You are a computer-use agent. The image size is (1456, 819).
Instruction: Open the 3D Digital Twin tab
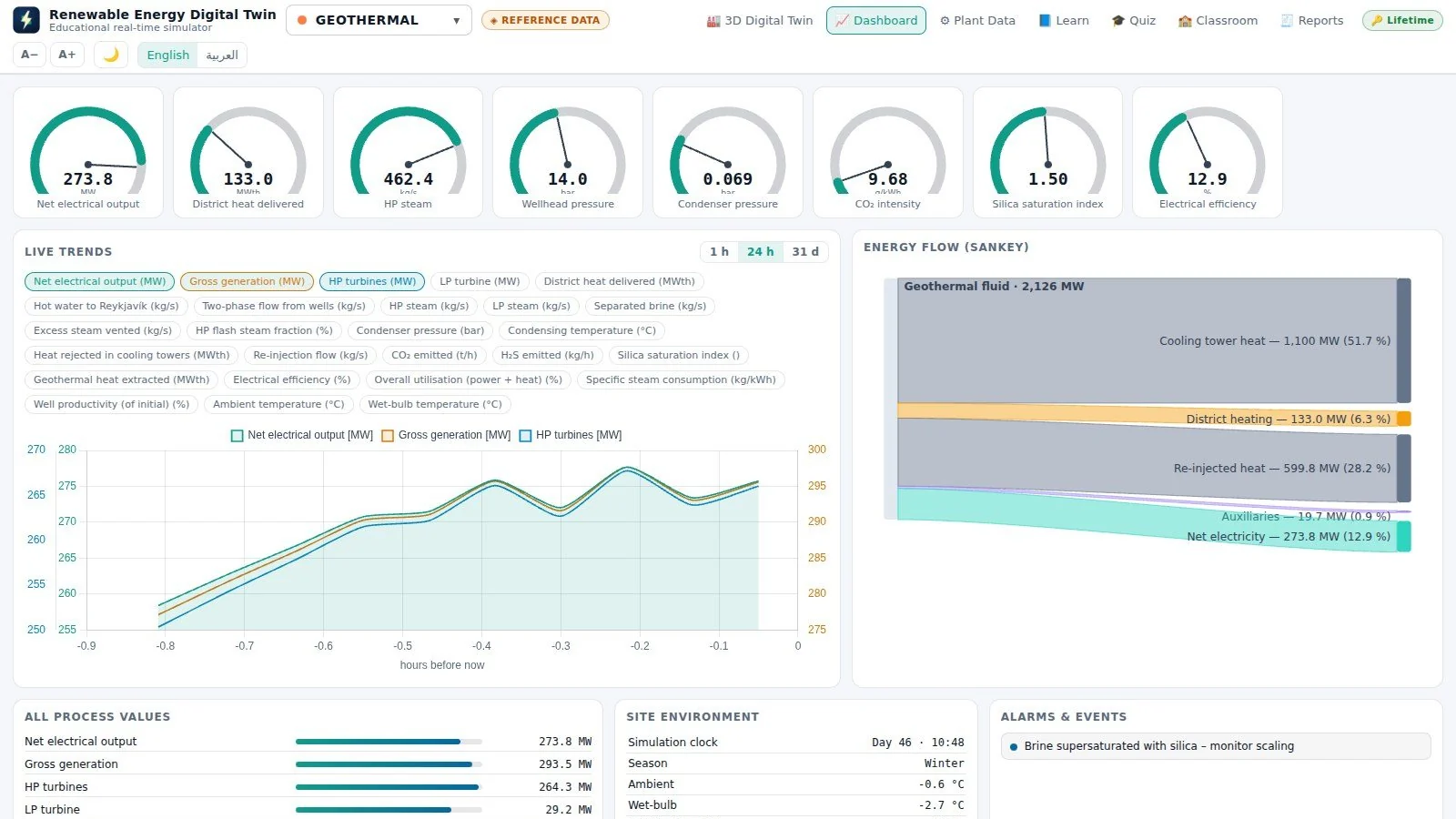pos(760,20)
